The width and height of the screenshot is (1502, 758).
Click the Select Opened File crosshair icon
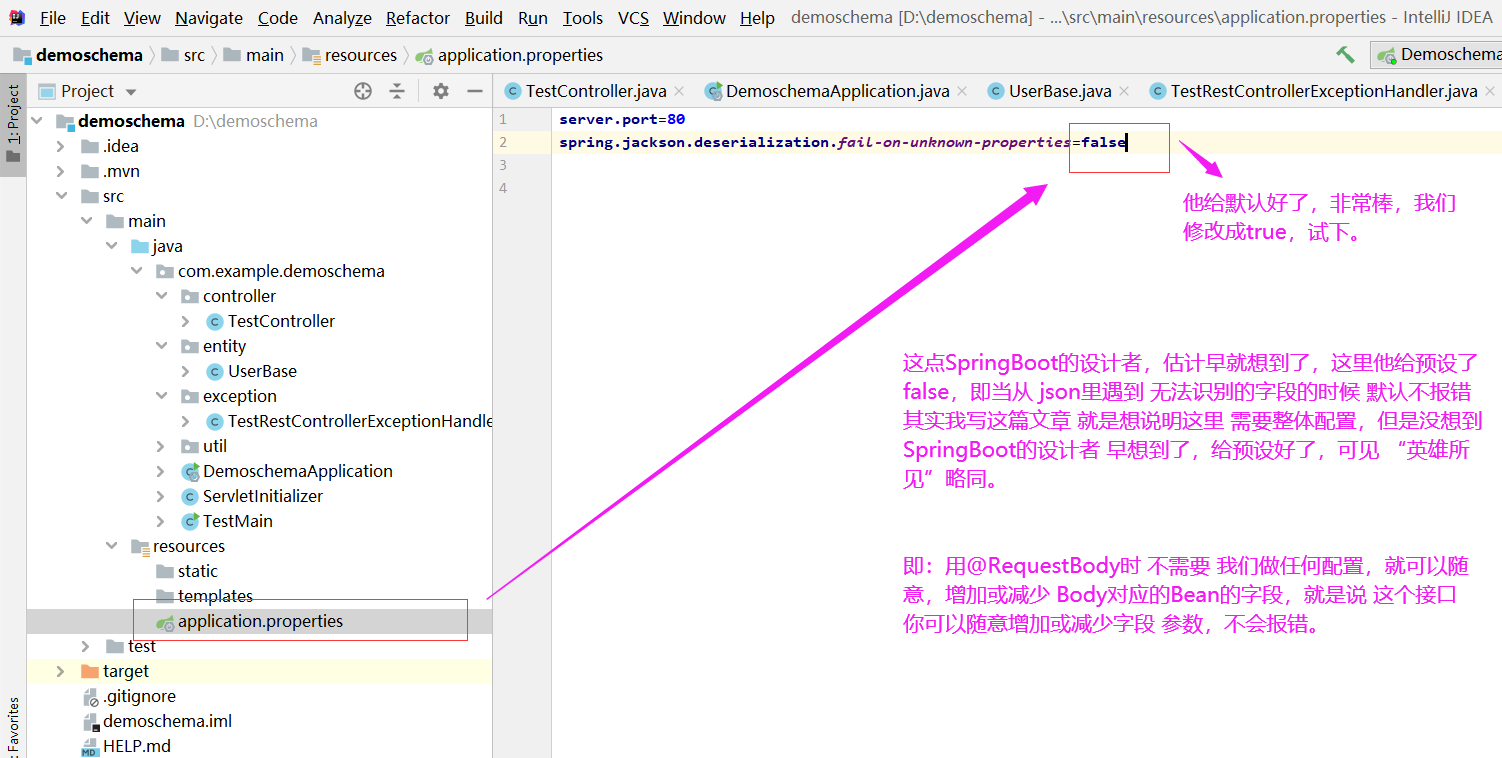click(x=361, y=90)
